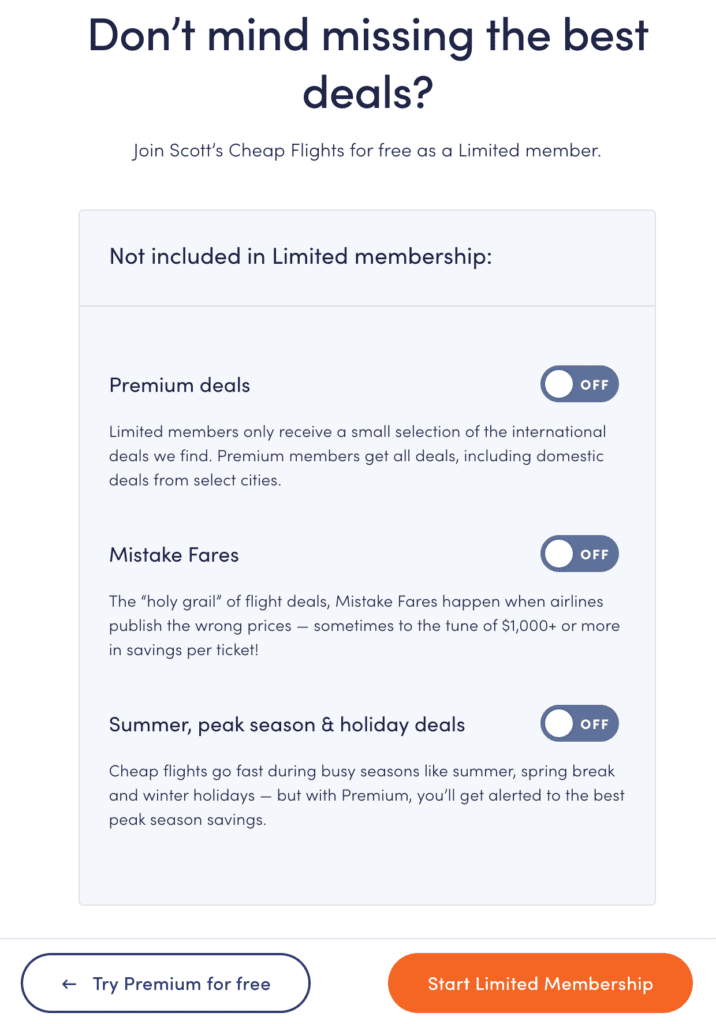Screen dimensions: 716x1024
Task: Click the white knob on Mistake Fares switch
Action: (x=559, y=554)
